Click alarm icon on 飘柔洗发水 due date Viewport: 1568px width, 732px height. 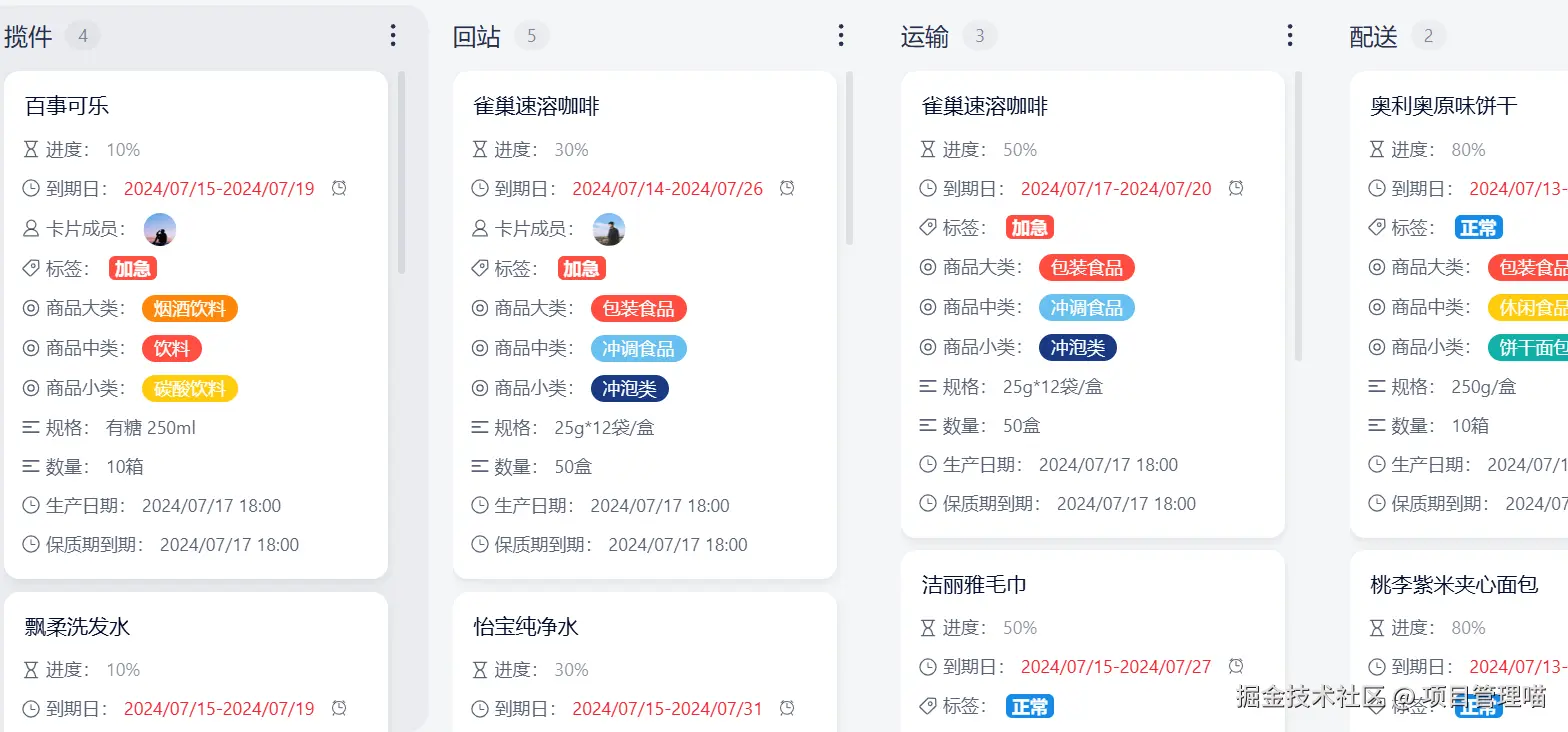(x=339, y=708)
